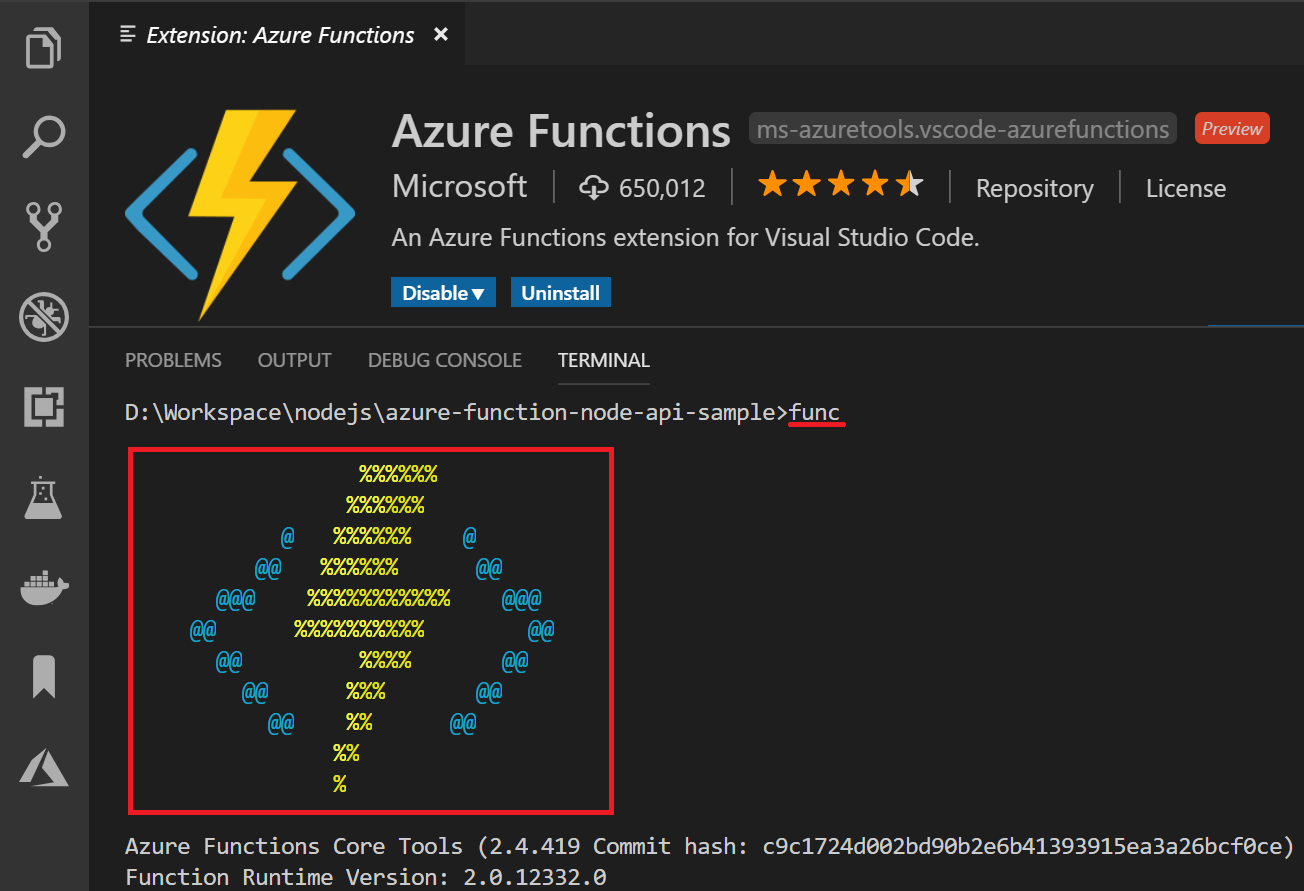Click the download count cloud icon

[594, 187]
